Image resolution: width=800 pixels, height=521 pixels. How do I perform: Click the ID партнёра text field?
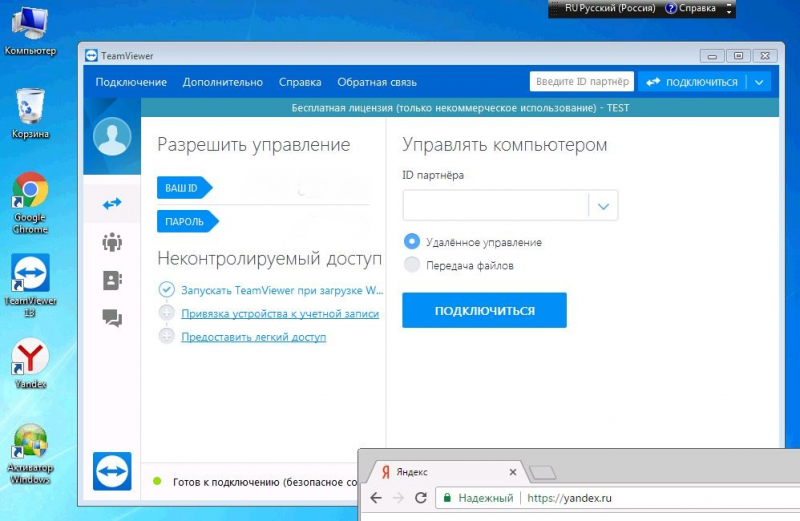[495, 206]
